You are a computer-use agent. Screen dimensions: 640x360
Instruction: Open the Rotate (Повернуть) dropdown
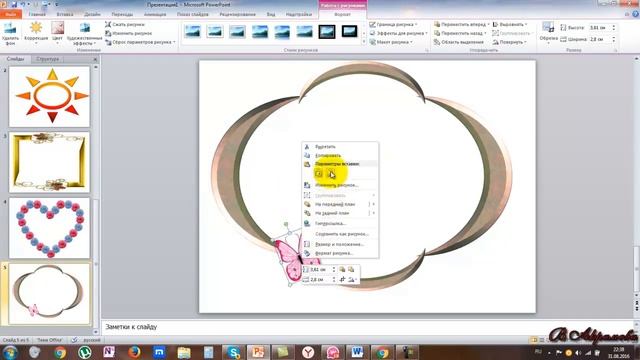509,42
